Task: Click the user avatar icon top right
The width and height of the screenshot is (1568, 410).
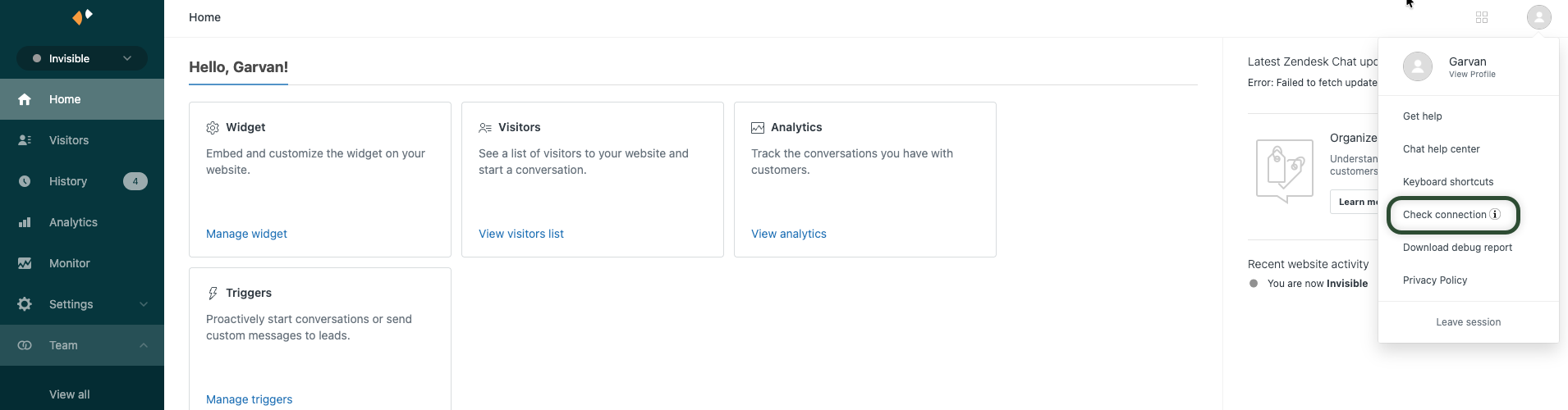Action: click(1539, 17)
